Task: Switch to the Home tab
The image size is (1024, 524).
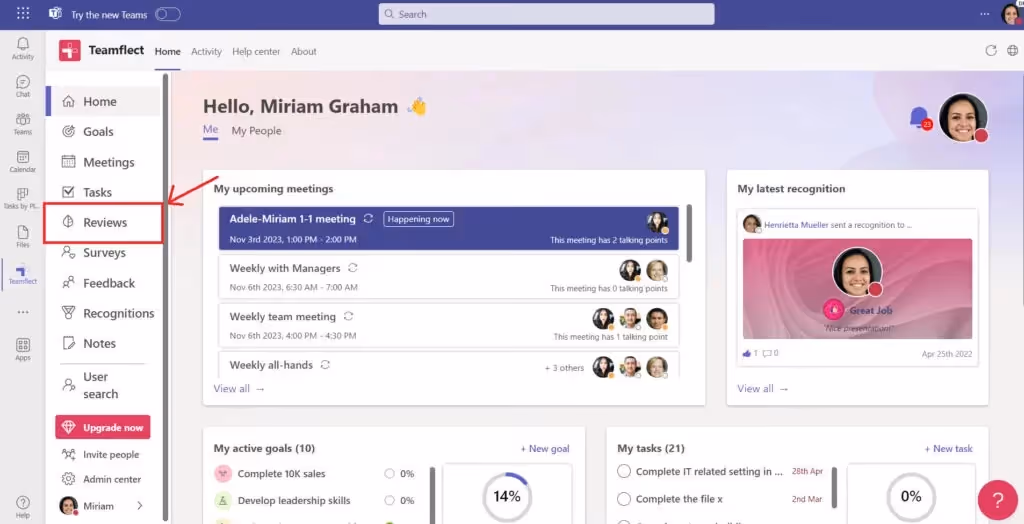Action: click(167, 52)
